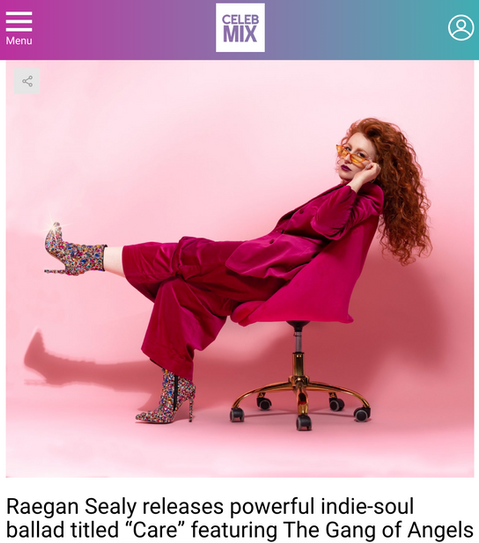The image size is (479, 543).
Task: Click the name "Raegan Sealy" in the headline
Action: pyautogui.click(x=71, y=507)
